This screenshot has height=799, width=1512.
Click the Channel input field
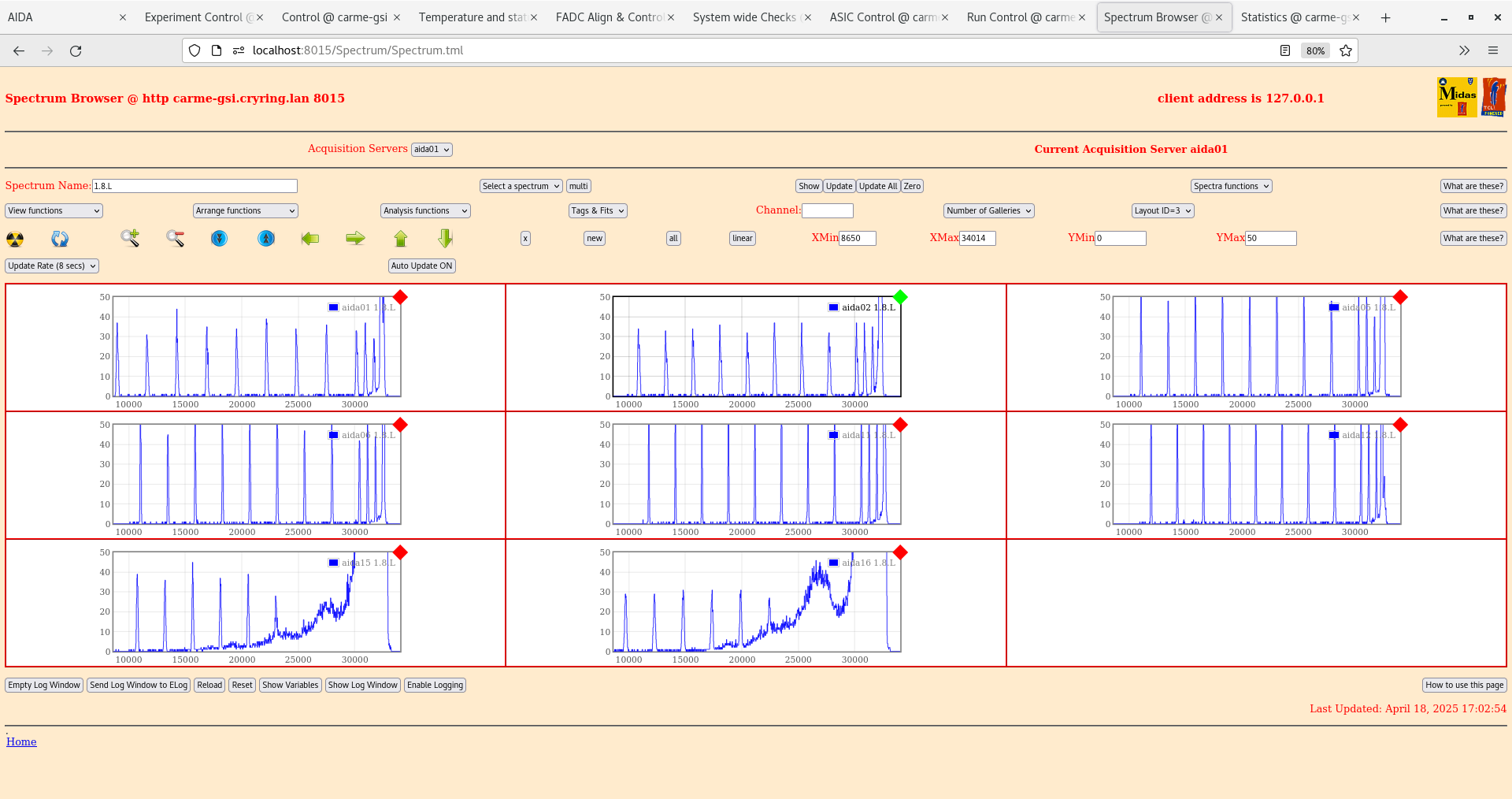pos(828,210)
